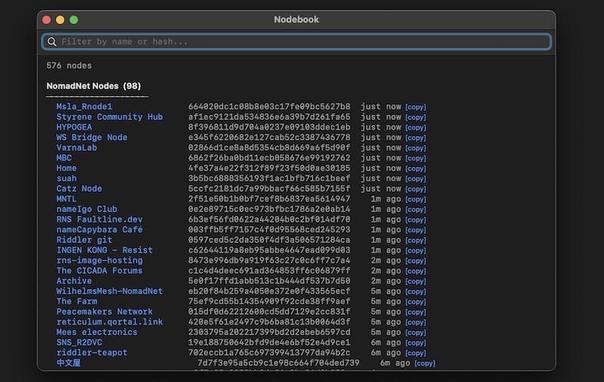Copy hash for reticulum.qortal.link
Image resolution: width=604 pixels, height=382 pixels.
416,323
